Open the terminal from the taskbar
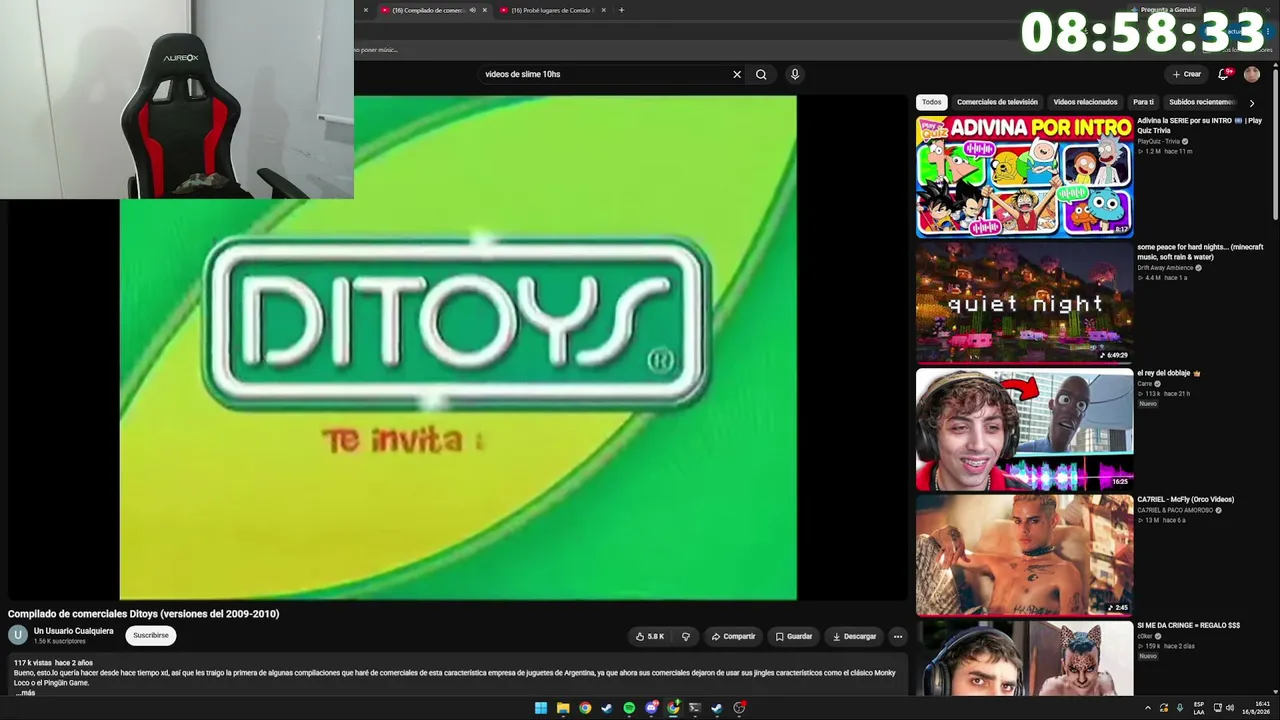 (695, 708)
